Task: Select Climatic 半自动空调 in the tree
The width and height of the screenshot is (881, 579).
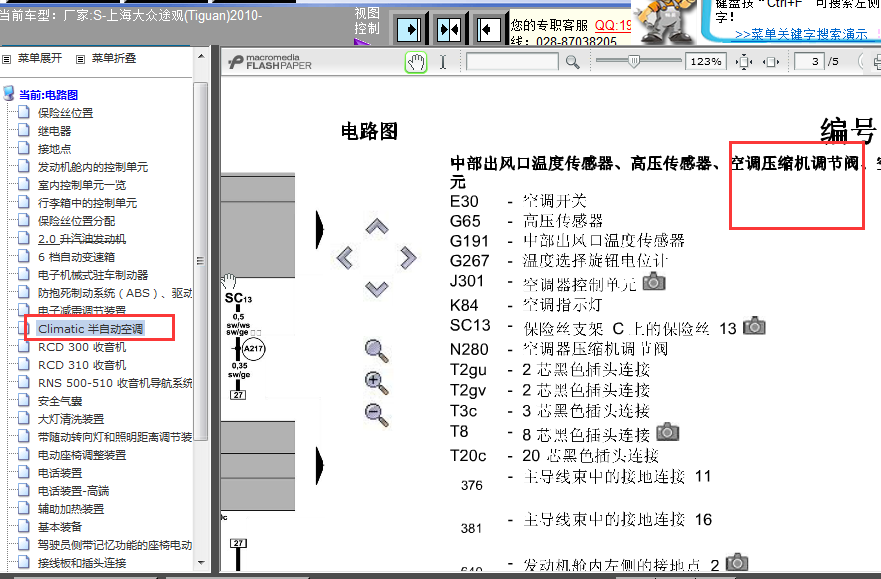Action: pyautogui.click(x=90, y=329)
